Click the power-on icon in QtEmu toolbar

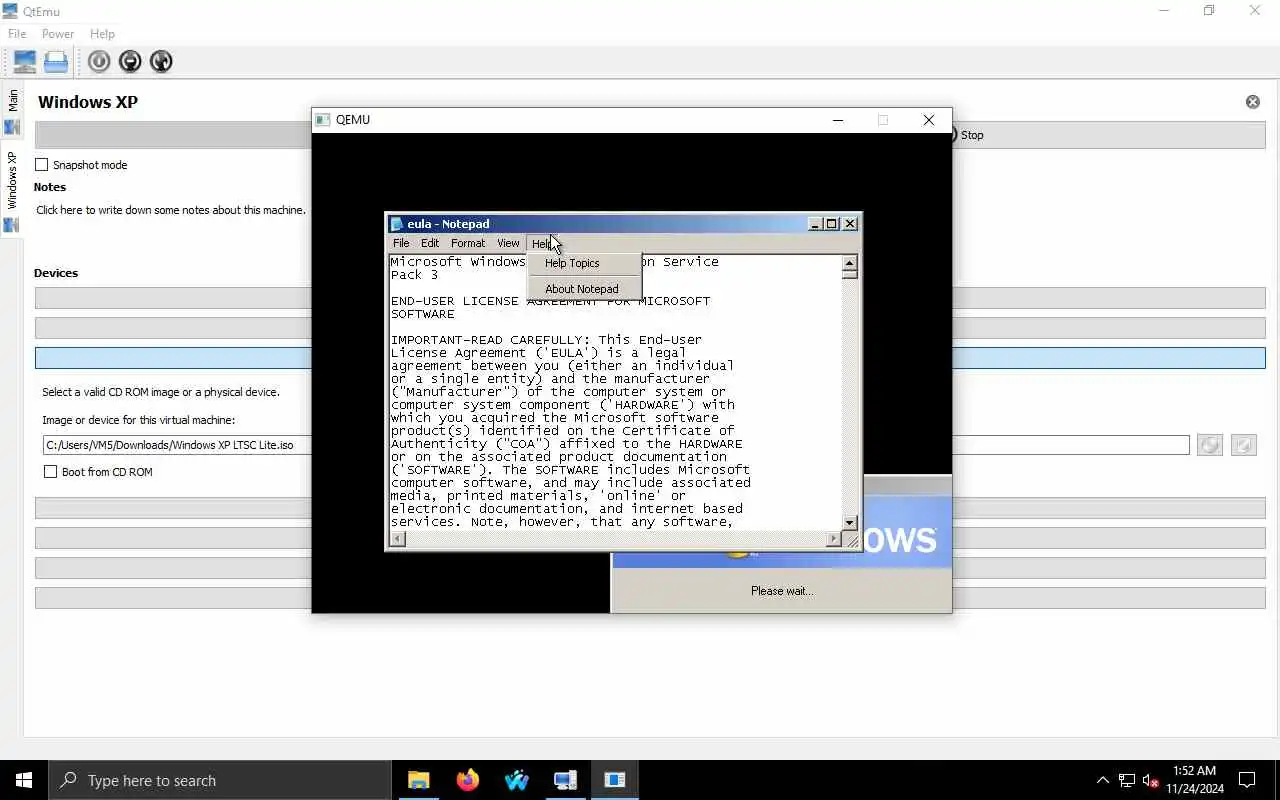[99, 62]
